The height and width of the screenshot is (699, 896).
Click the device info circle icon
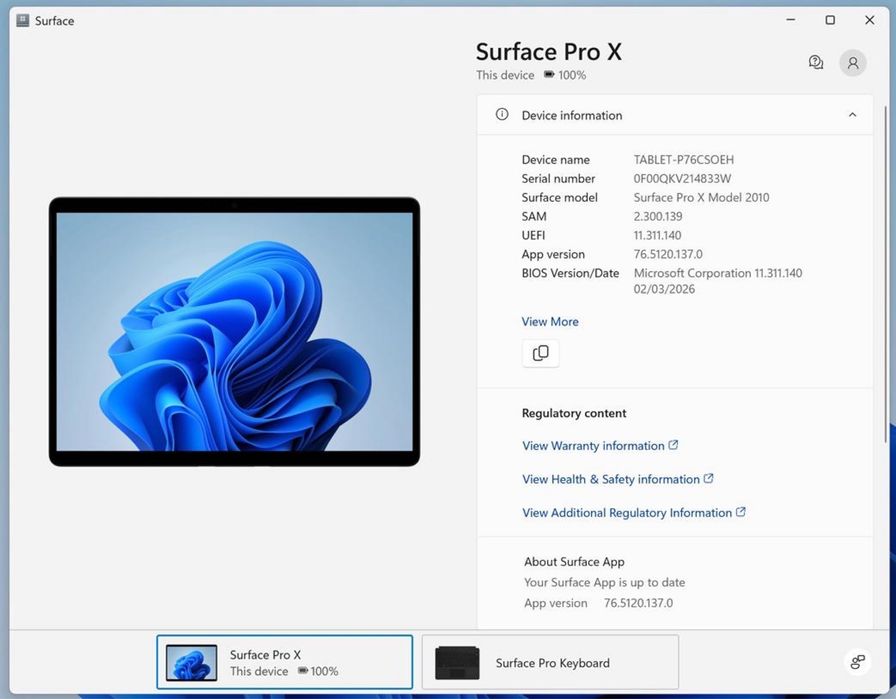click(x=502, y=114)
